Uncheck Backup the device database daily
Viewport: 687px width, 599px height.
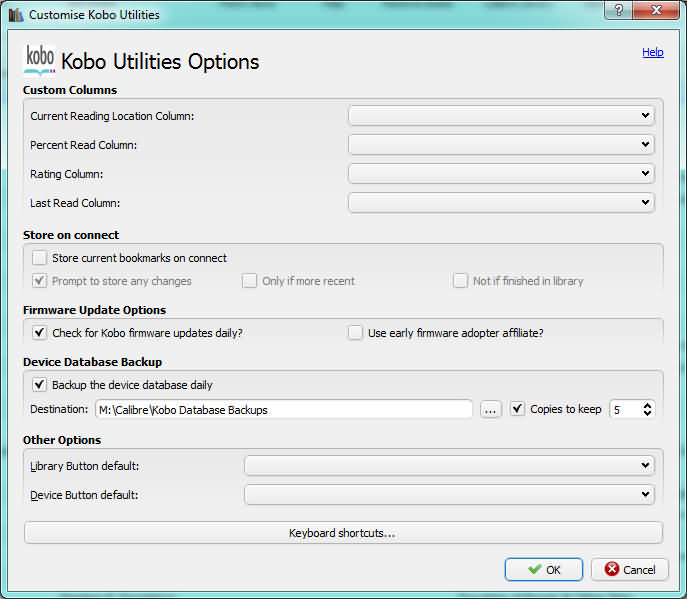[x=40, y=385]
